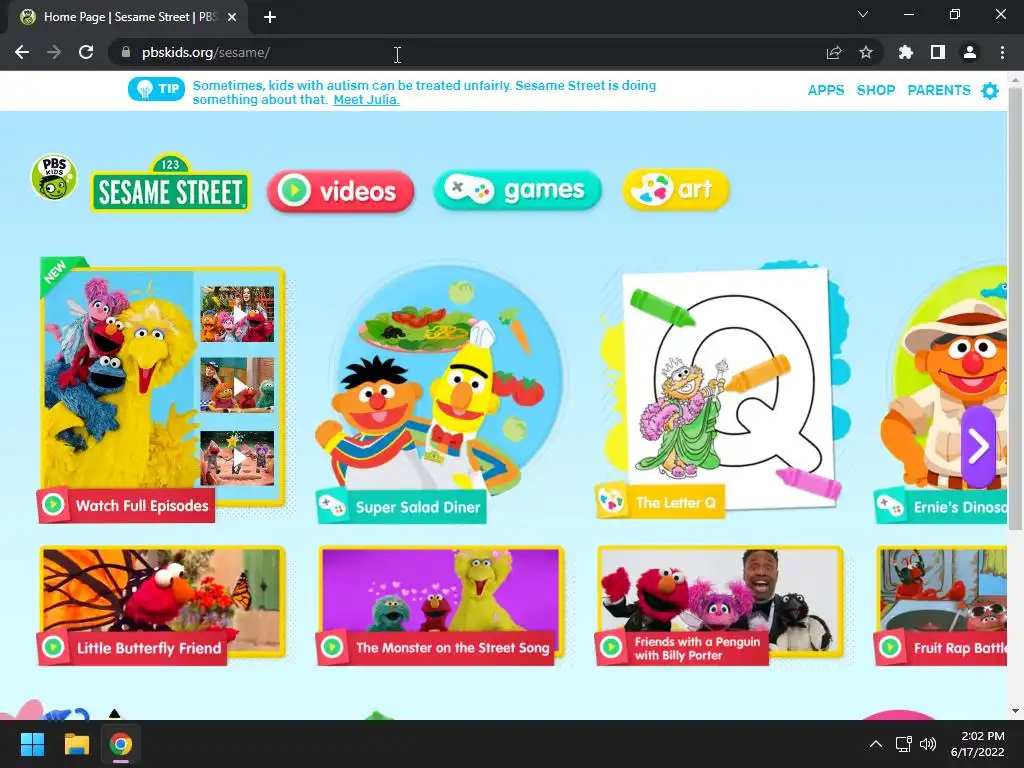1024x768 pixels.
Task: Open the Super Salad Diner game
Action: 439,392
